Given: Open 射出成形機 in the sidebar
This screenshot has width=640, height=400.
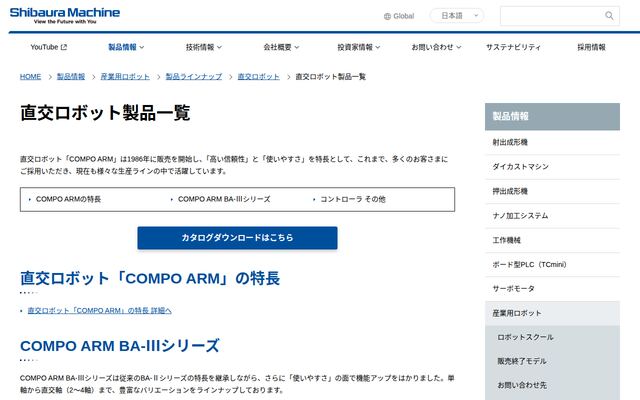Looking at the screenshot, I should coord(552,142).
